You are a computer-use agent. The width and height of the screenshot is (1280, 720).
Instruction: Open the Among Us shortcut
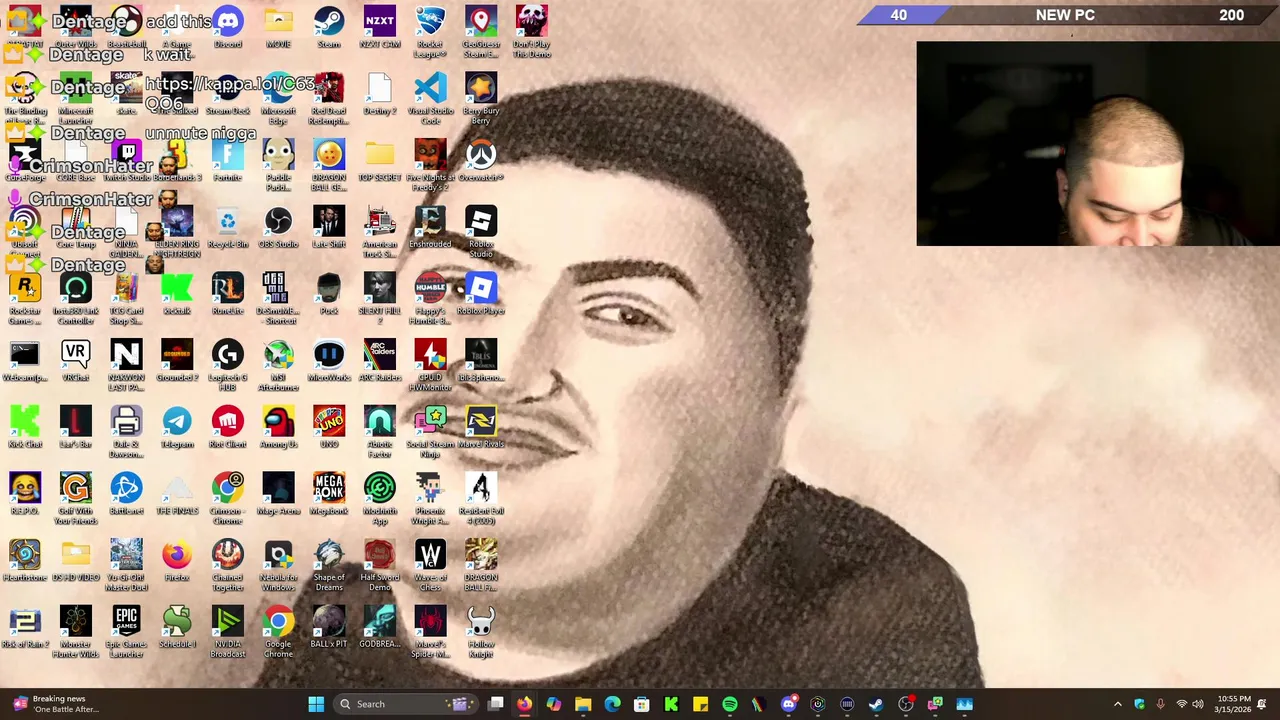(278, 427)
